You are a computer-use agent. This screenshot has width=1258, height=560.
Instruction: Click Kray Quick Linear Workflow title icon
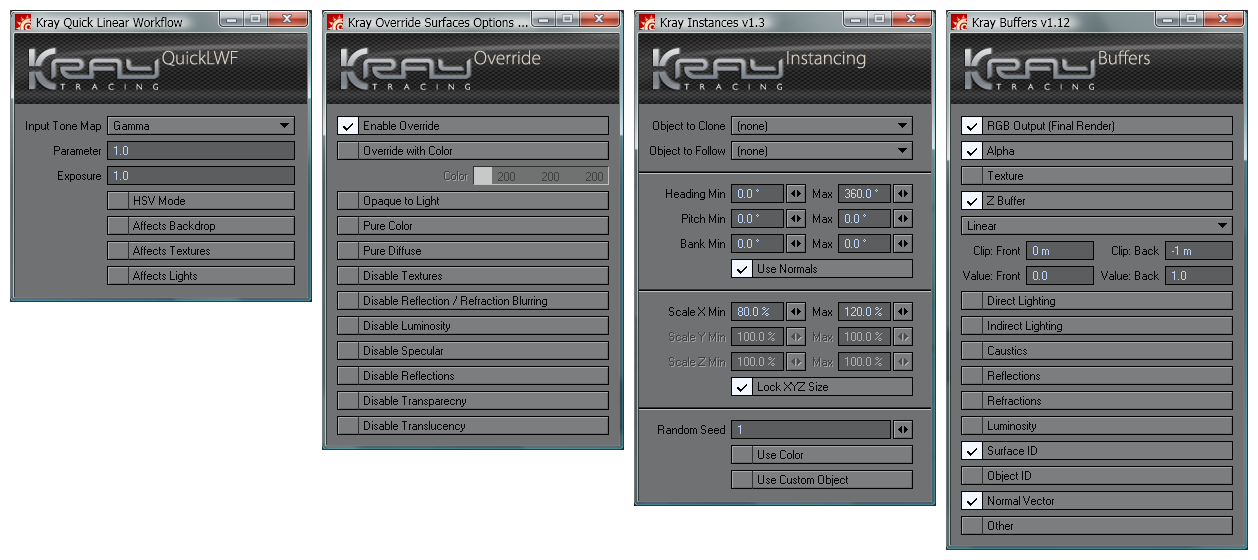point(23,22)
